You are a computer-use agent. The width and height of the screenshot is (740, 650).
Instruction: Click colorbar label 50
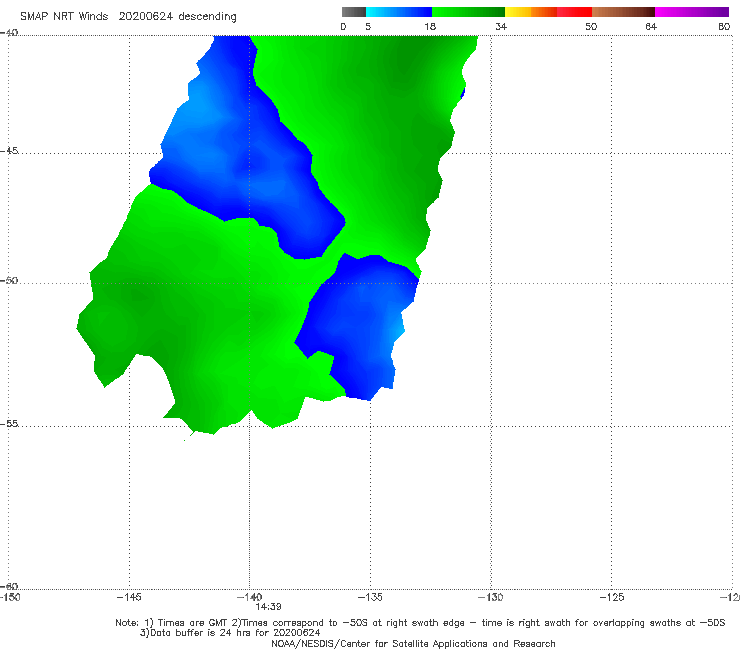pos(591,27)
